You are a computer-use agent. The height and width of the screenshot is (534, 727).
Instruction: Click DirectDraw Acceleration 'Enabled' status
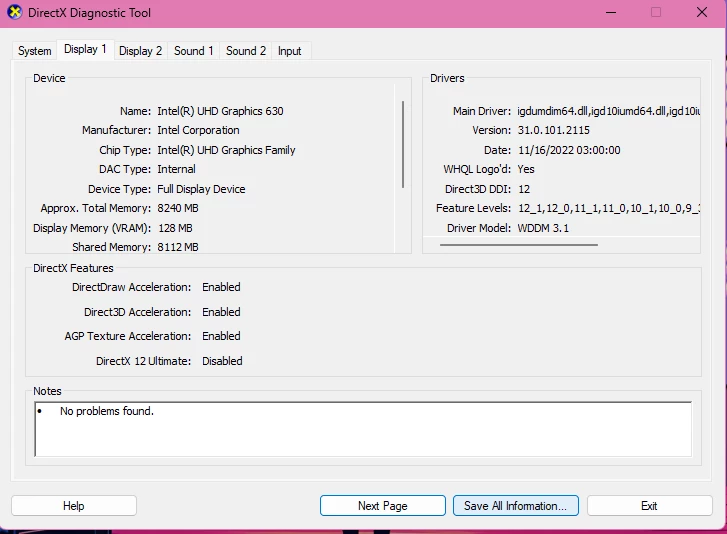(x=221, y=287)
